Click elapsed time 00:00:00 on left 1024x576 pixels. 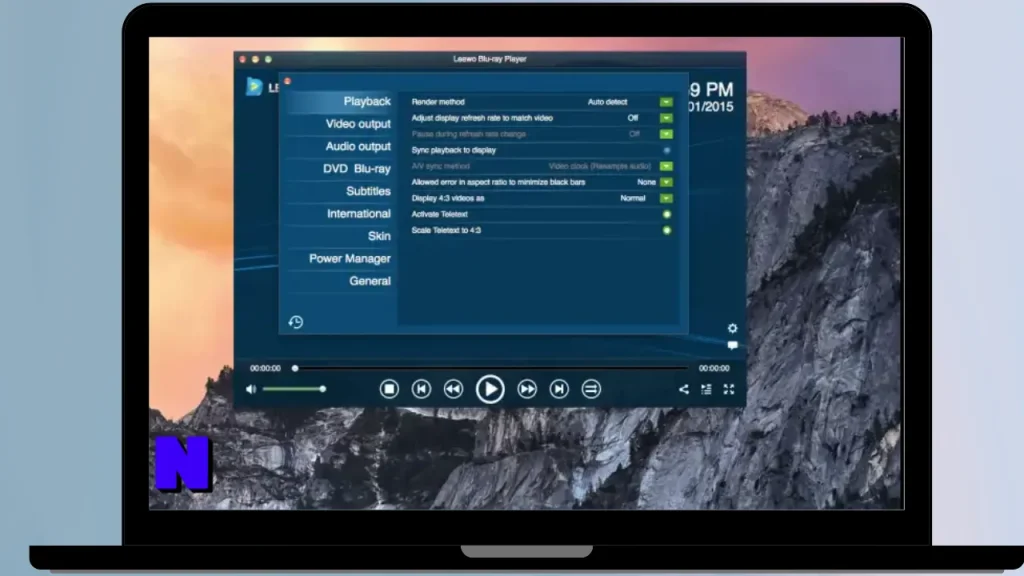click(265, 368)
